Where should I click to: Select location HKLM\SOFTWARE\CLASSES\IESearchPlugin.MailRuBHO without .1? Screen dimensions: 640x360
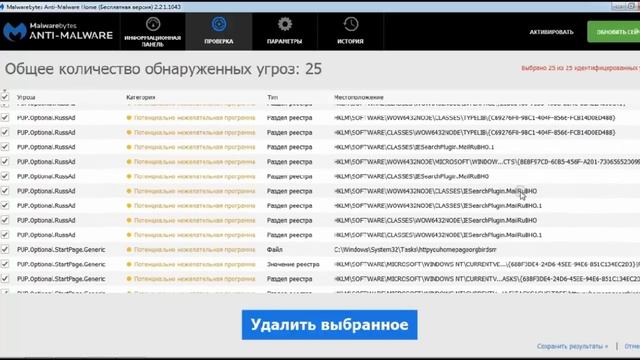(411, 176)
